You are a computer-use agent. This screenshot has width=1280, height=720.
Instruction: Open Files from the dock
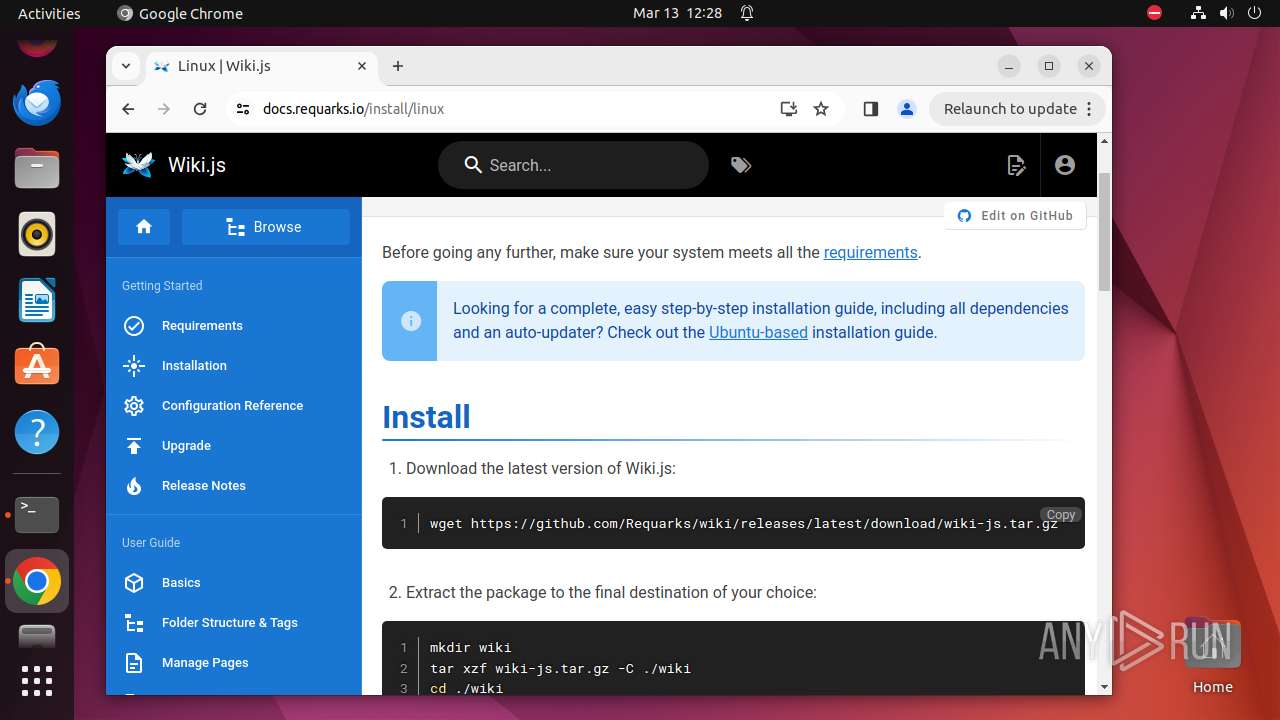pyautogui.click(x=37, y=168)
